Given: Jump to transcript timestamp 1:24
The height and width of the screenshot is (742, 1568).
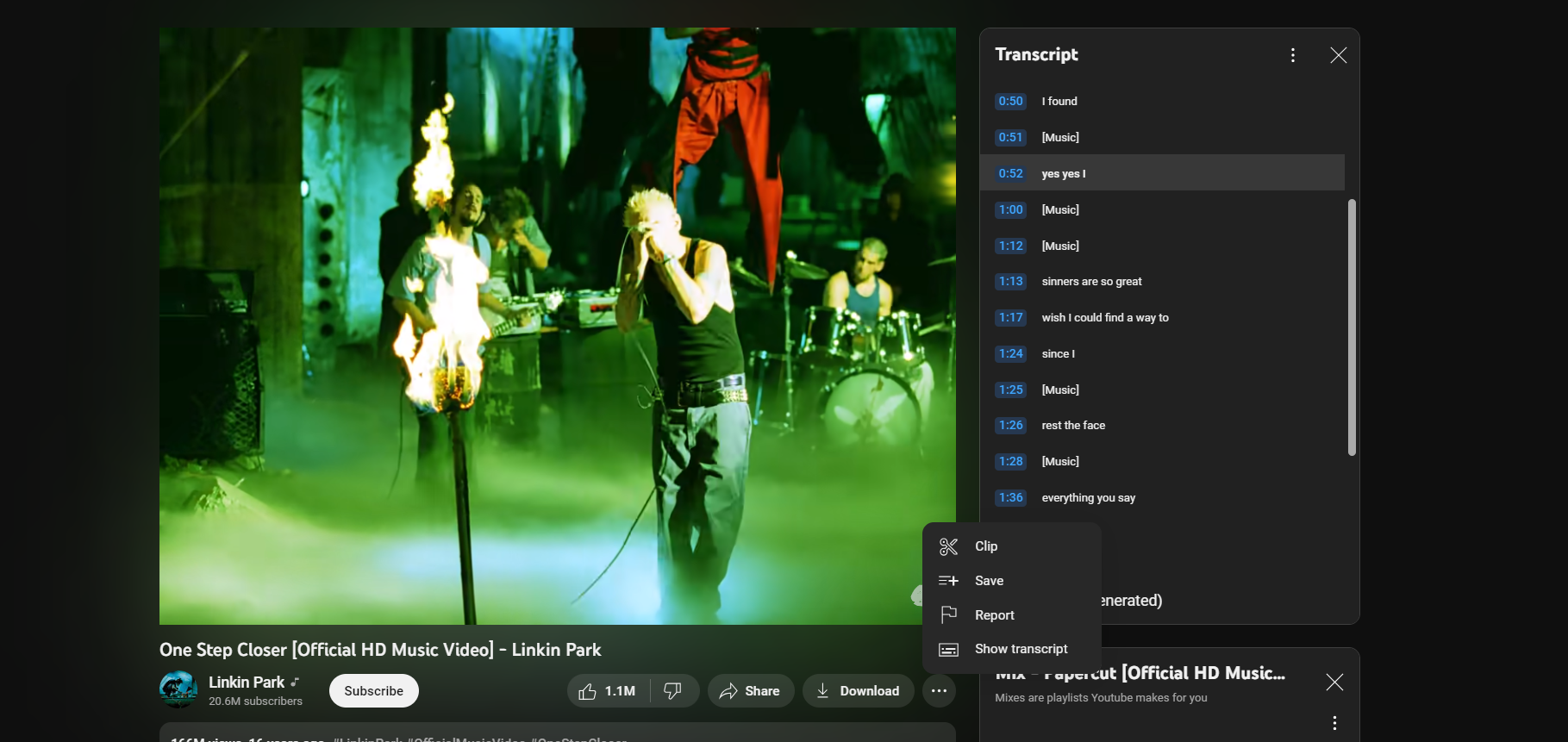Looking at the screenshot, I should click(x=1010, y=353).
